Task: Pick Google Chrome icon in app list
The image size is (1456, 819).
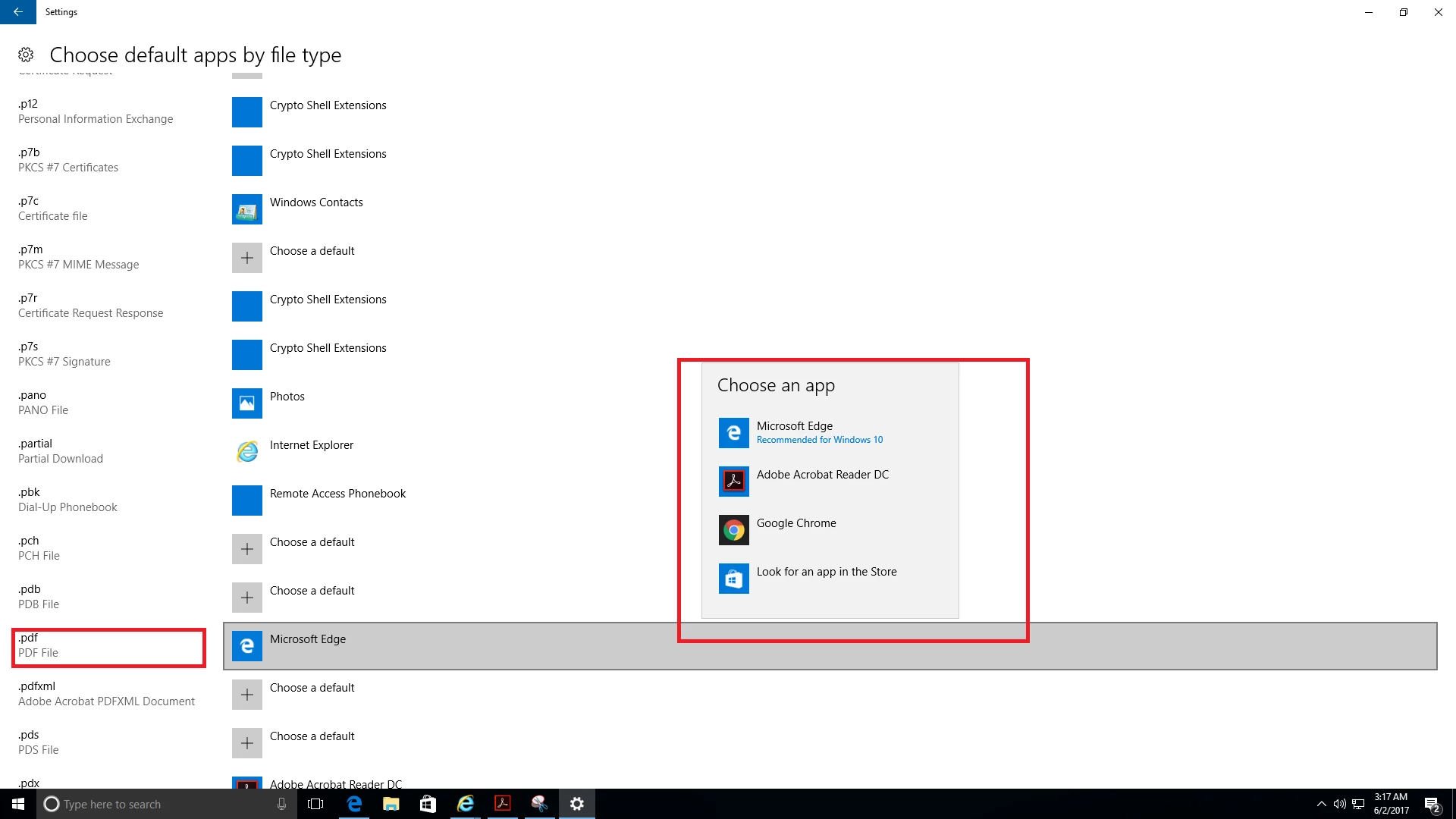Action: coord(733,530)
